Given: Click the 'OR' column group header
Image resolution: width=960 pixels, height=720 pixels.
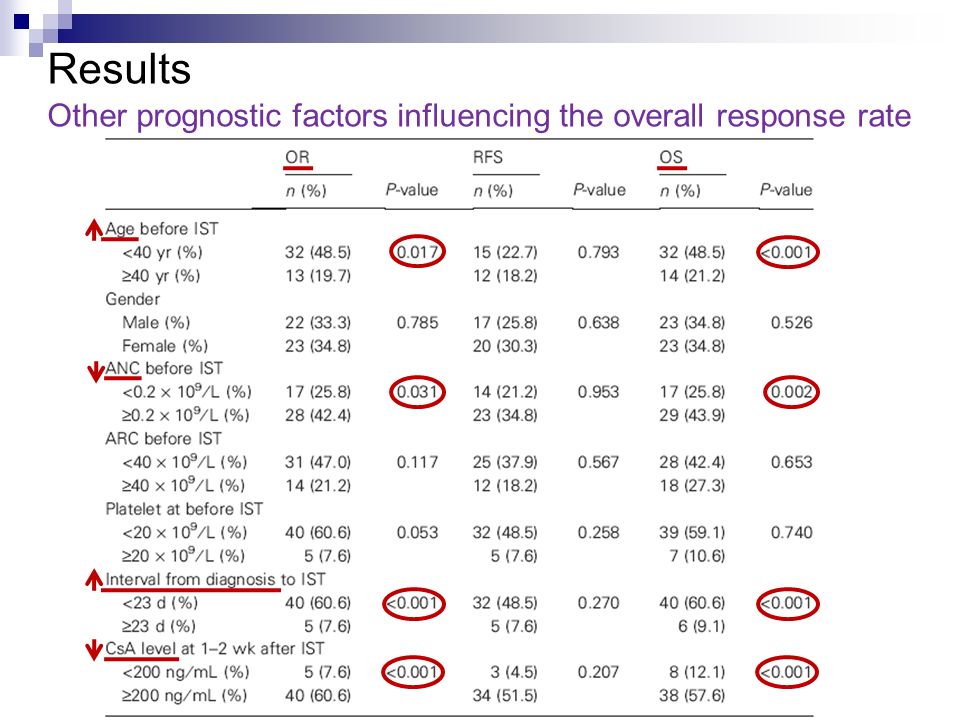Looking at the screenshot, I should tap(298, 157).
